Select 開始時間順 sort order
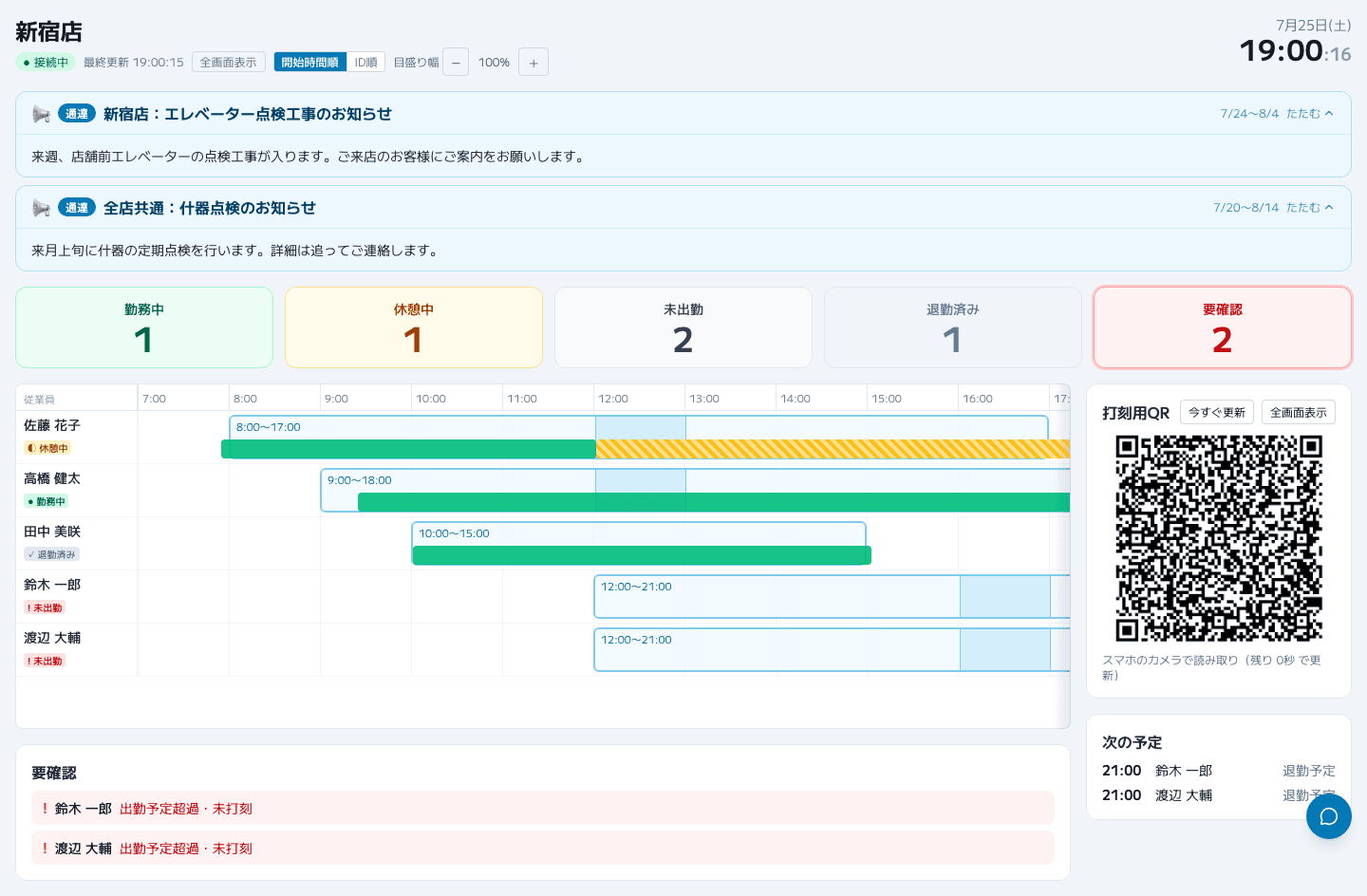Screen dimensions: 1367x896 coord(310,63)
